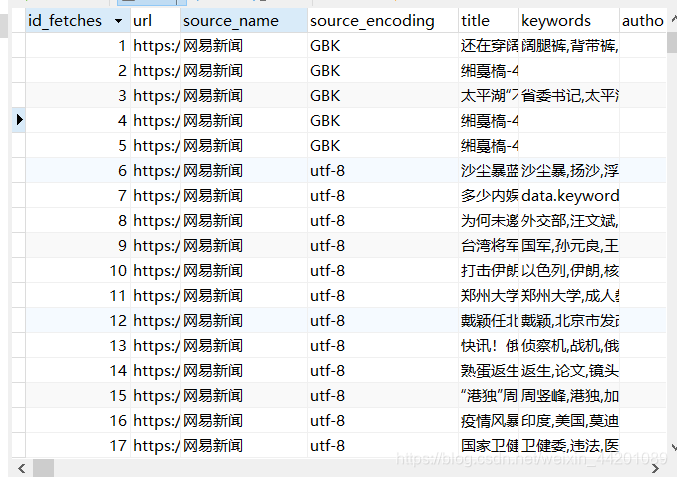Click the vertical scrollbar down arrow
The width and height of the screenshot is (677, 477).
673,447
